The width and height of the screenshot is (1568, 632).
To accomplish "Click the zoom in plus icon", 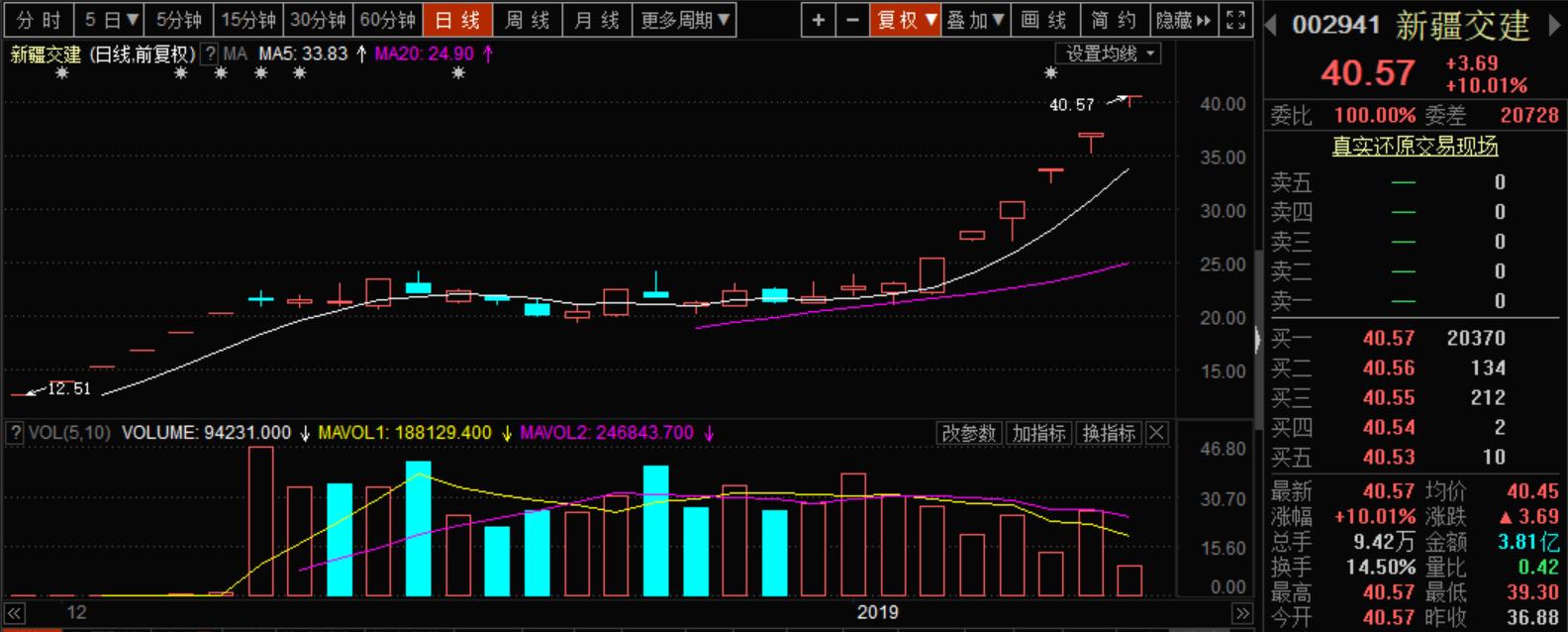I will tap(818, 20).
